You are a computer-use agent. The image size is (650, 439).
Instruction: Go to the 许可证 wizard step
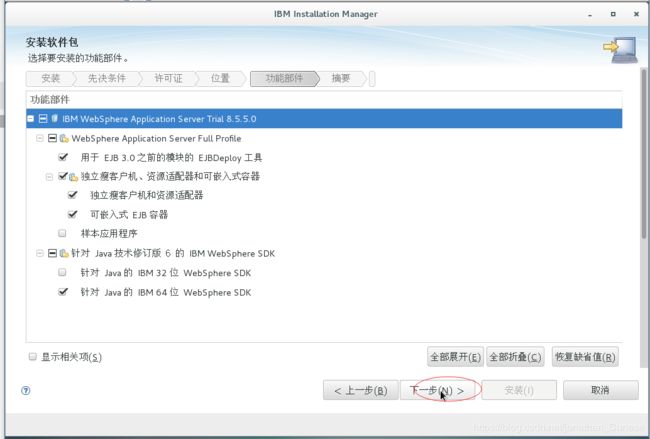168,78
